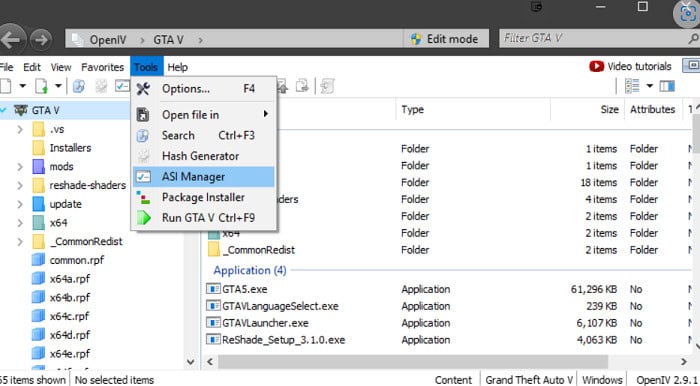Click the search magnifier in filter box
700x386 pixels.
pos(694,39)
